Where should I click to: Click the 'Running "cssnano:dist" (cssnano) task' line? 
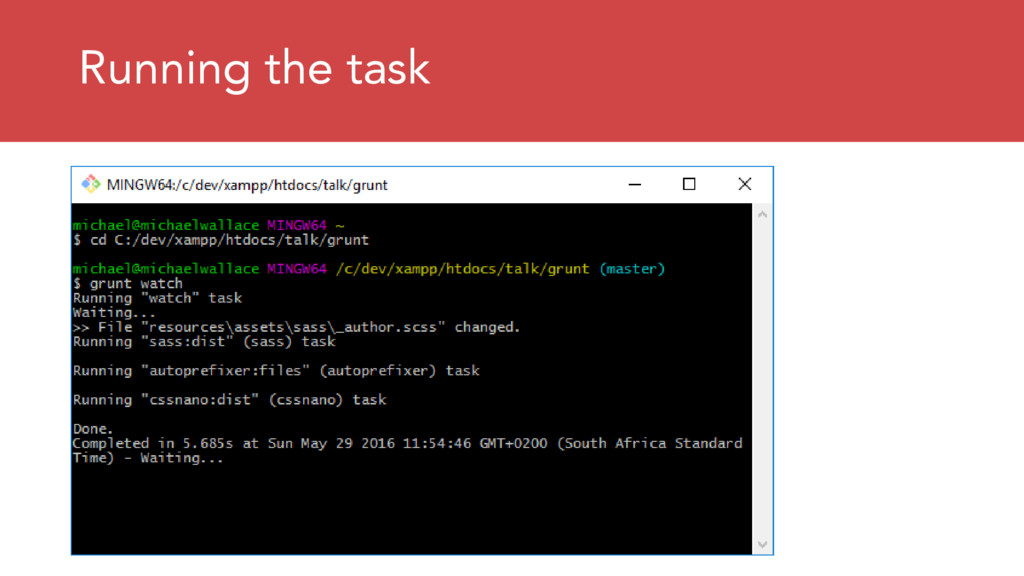[x=229, y=400]
